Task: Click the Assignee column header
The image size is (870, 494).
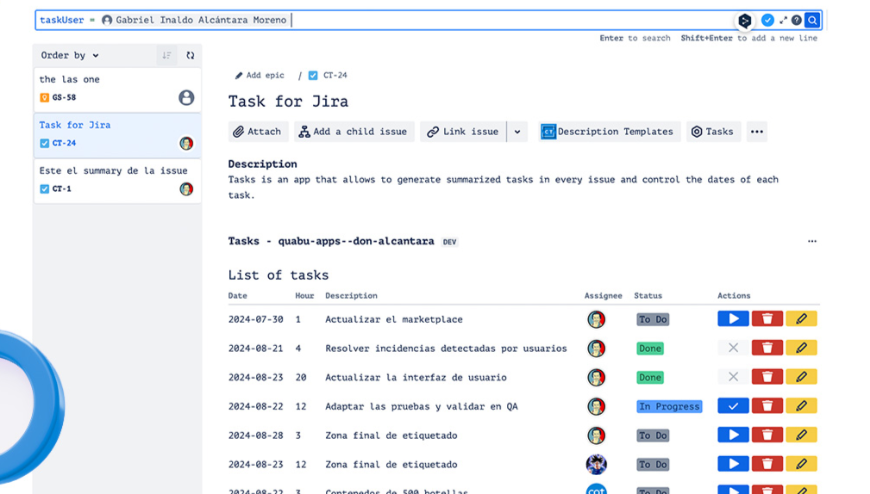Action: coord(603,296)
